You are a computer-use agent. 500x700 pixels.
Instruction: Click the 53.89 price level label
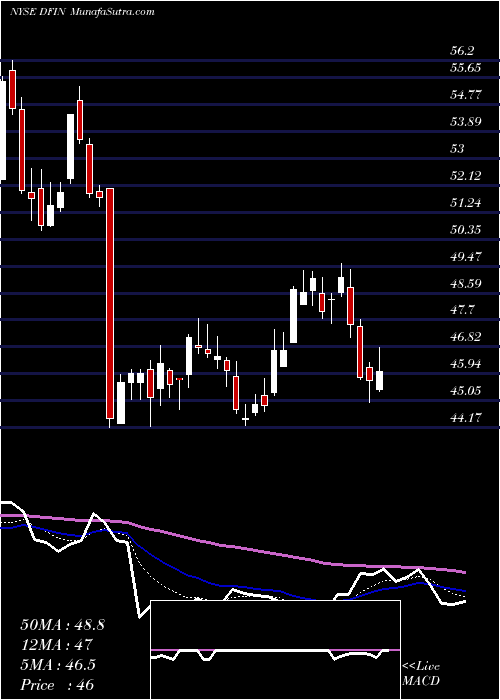[465, 121]
